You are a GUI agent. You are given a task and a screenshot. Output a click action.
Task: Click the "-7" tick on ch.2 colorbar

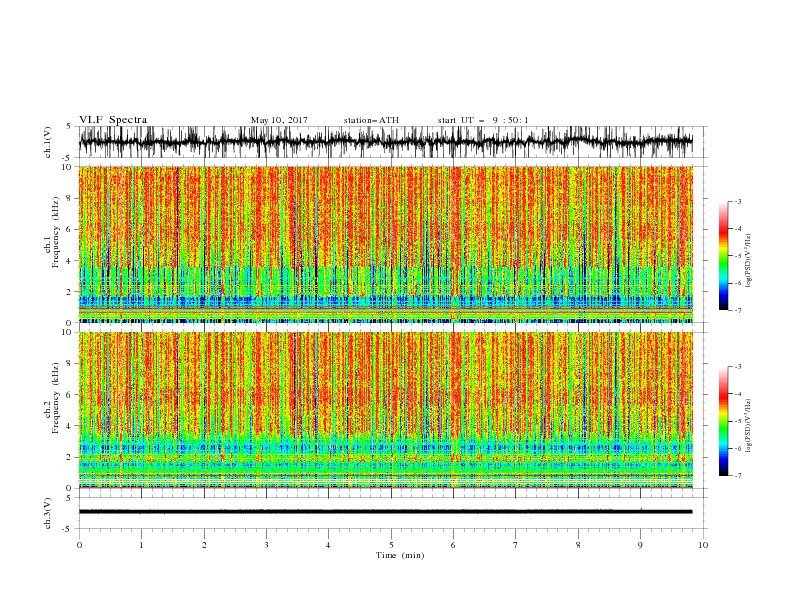737,476
